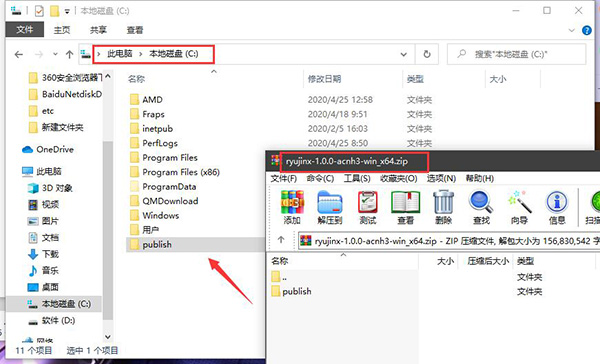Screen dimensions: 600x364
Task: Open recent locations dropdown arrow
Action: point(55,54)
